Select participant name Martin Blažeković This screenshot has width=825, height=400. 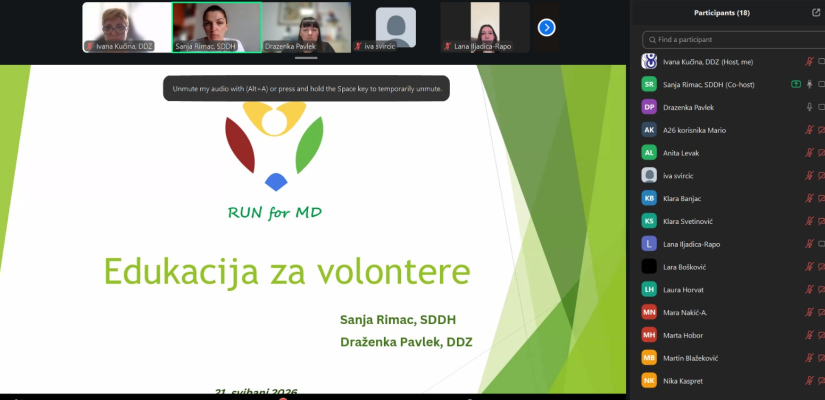coord(691,358)
